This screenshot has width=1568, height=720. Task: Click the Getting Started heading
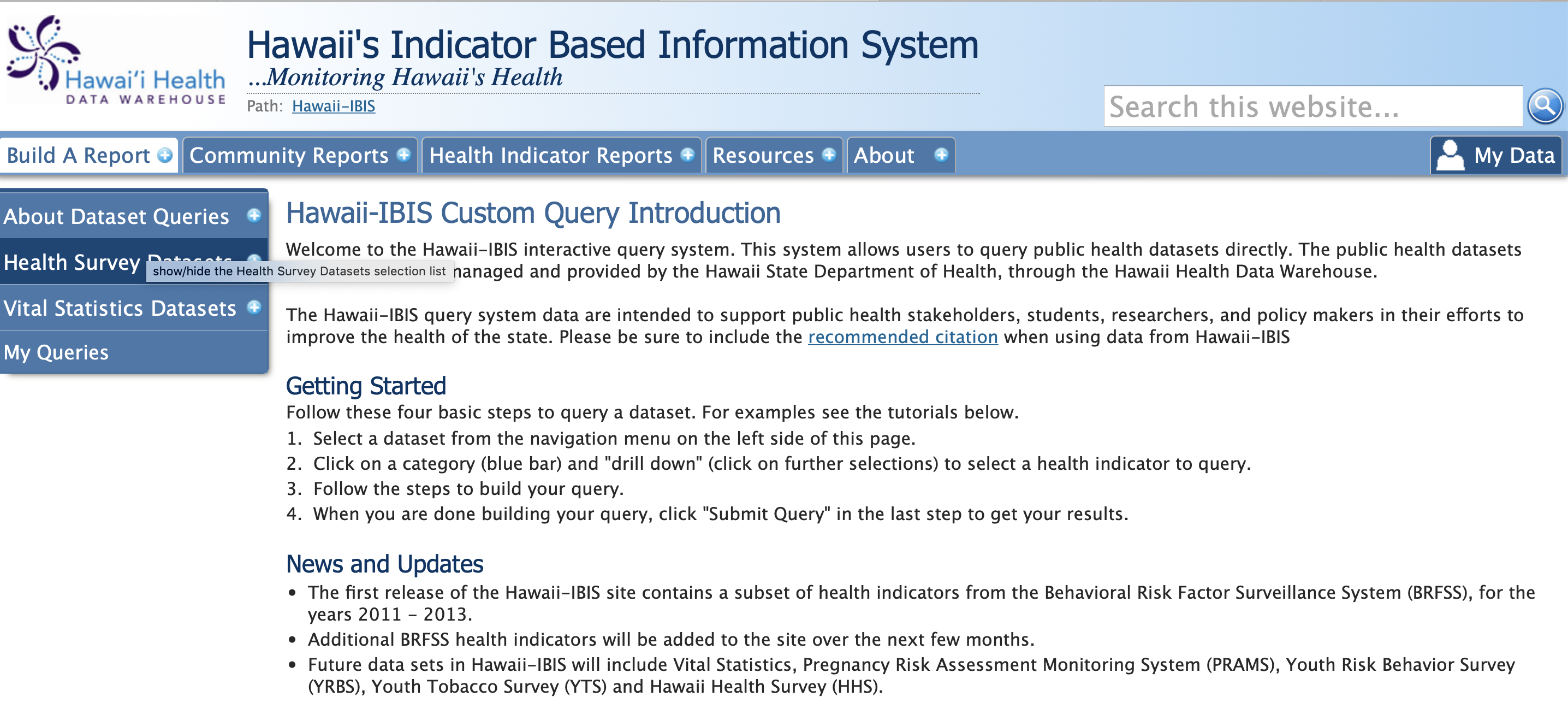click(366, 386)
